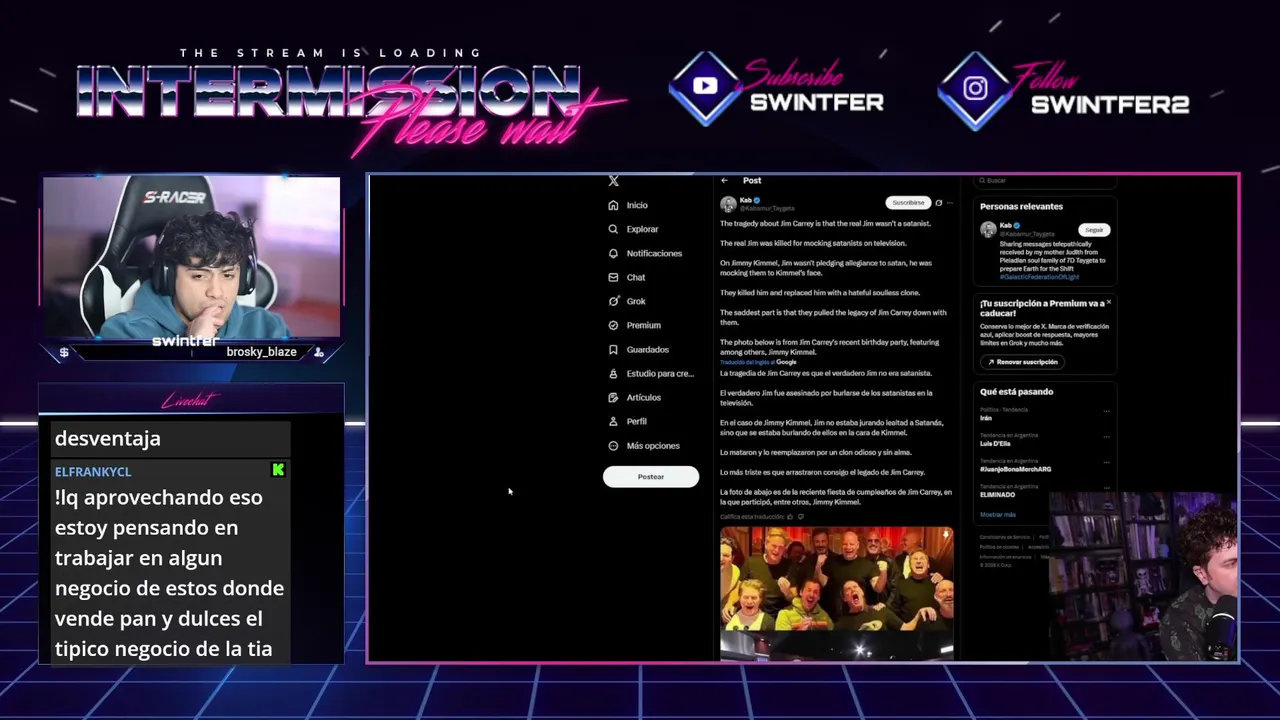Open the Estudio para creadores icon
This screenshot has width=1280, height=720.
[613, 373]
